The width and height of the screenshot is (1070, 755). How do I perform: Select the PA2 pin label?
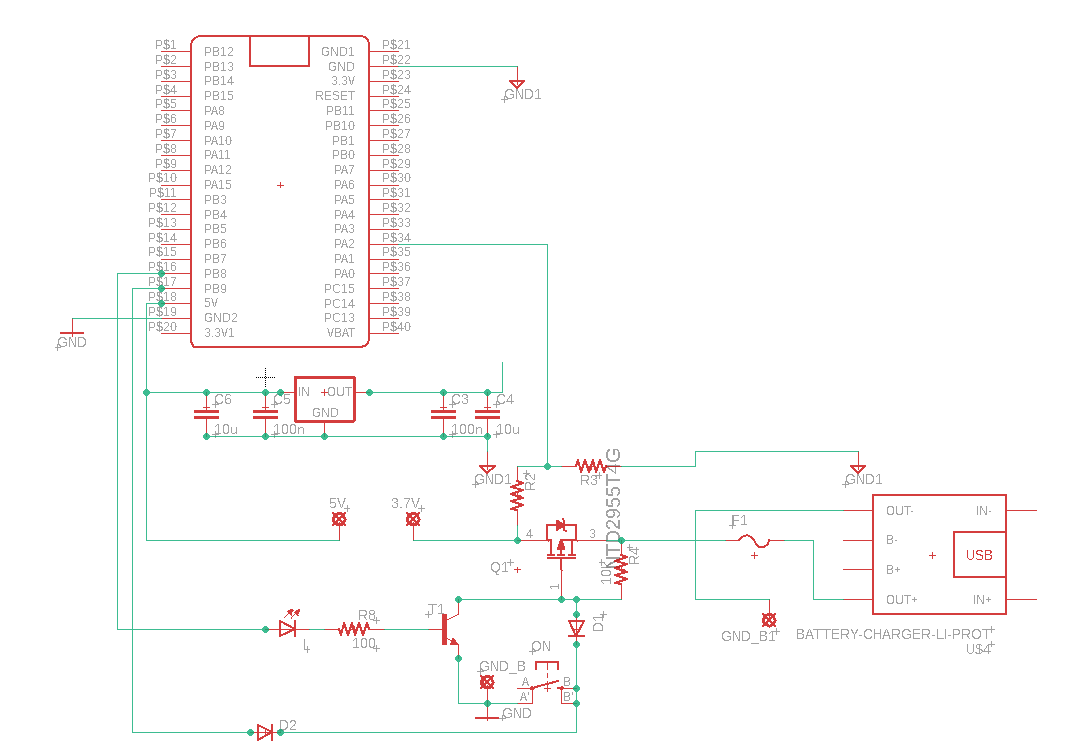click(x=344, y=244)
